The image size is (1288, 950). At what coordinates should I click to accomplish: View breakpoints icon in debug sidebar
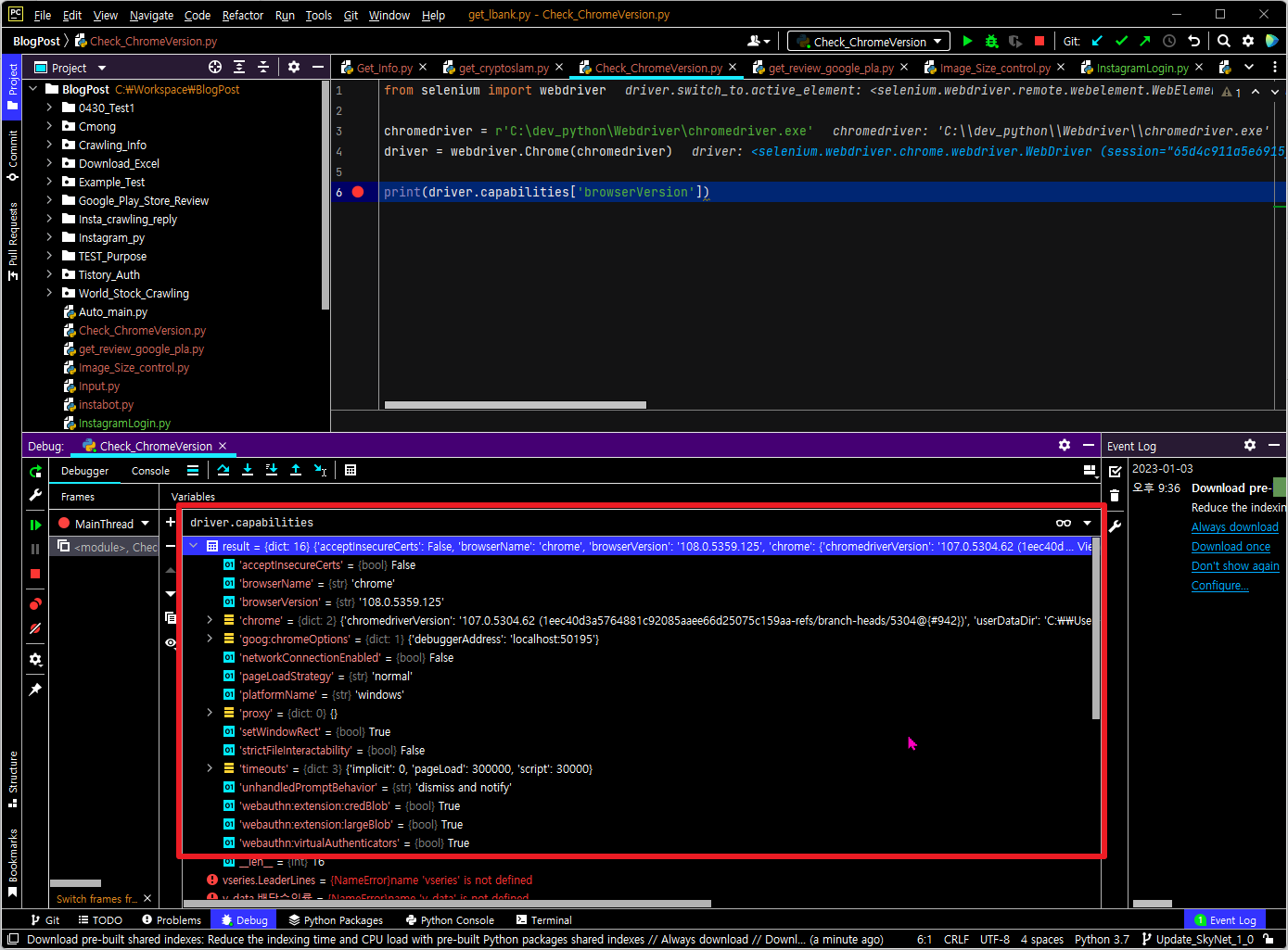(35, 604)
